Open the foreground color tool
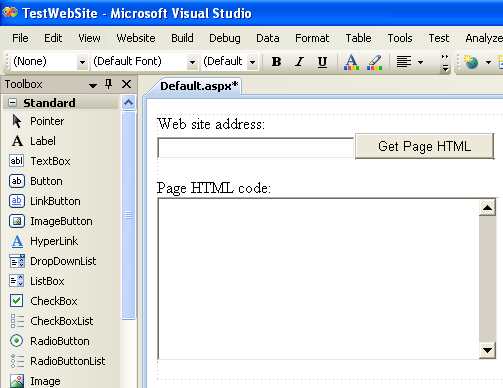The height and width of the screenshot is (388, 503). click(x=351, y=62)
